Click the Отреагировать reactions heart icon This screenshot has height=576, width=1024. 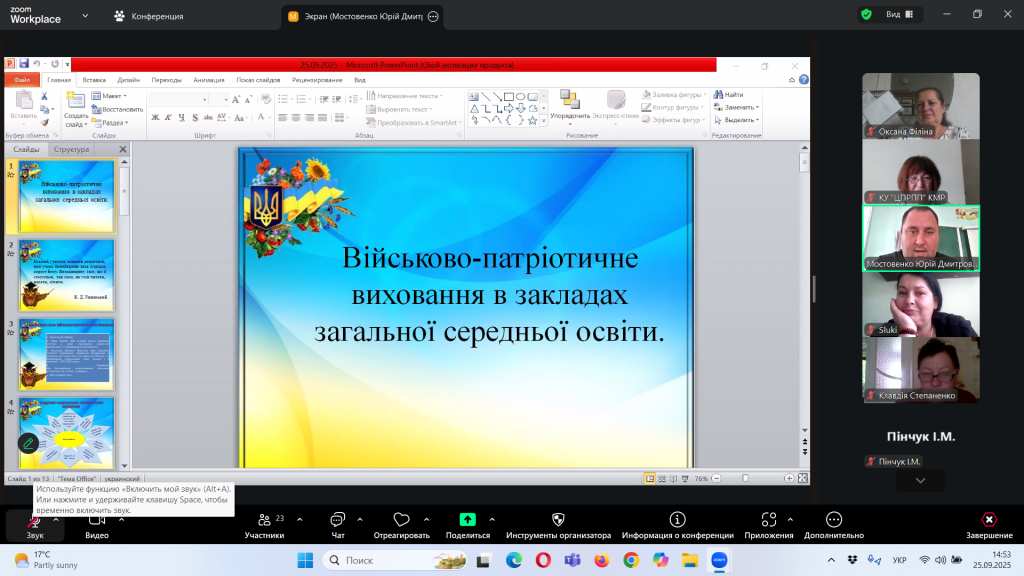[401, 520]
